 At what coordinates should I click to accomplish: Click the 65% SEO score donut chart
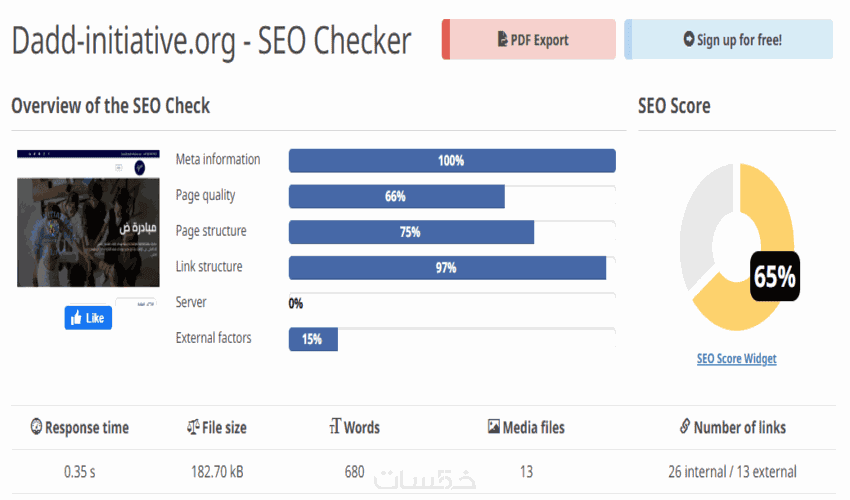pos(736,246)
